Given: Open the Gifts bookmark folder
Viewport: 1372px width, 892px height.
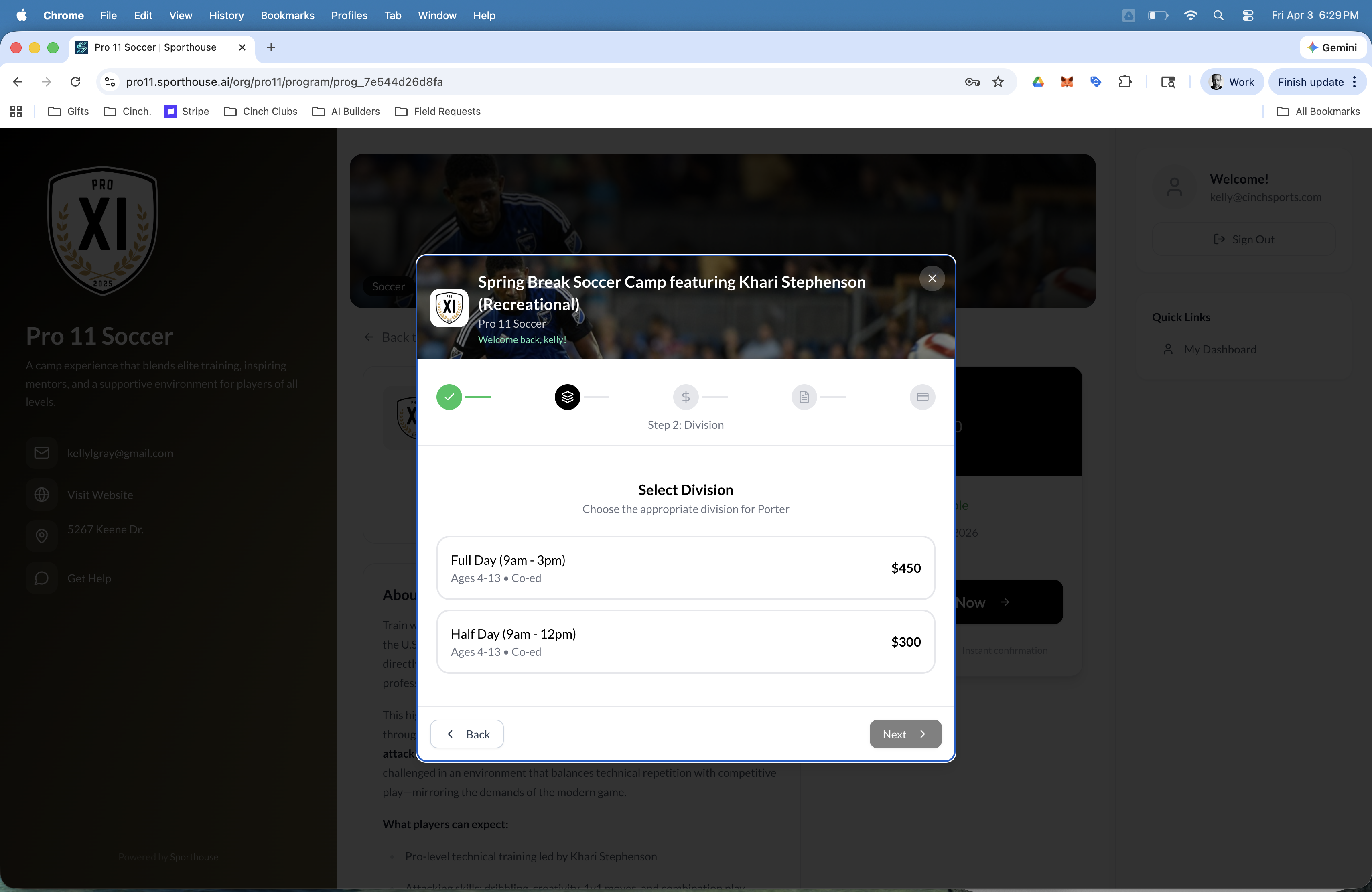Looking at the screenshot, I should coord(69,111).
